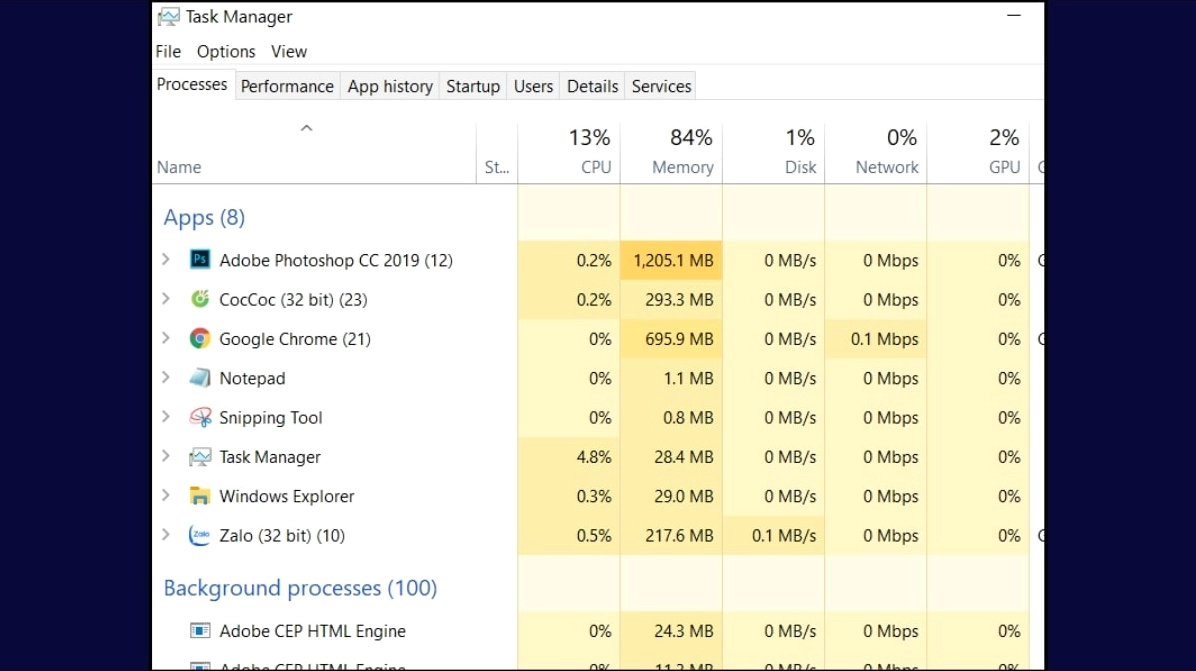Click the CocCoc browser icon

coord(199,299)
